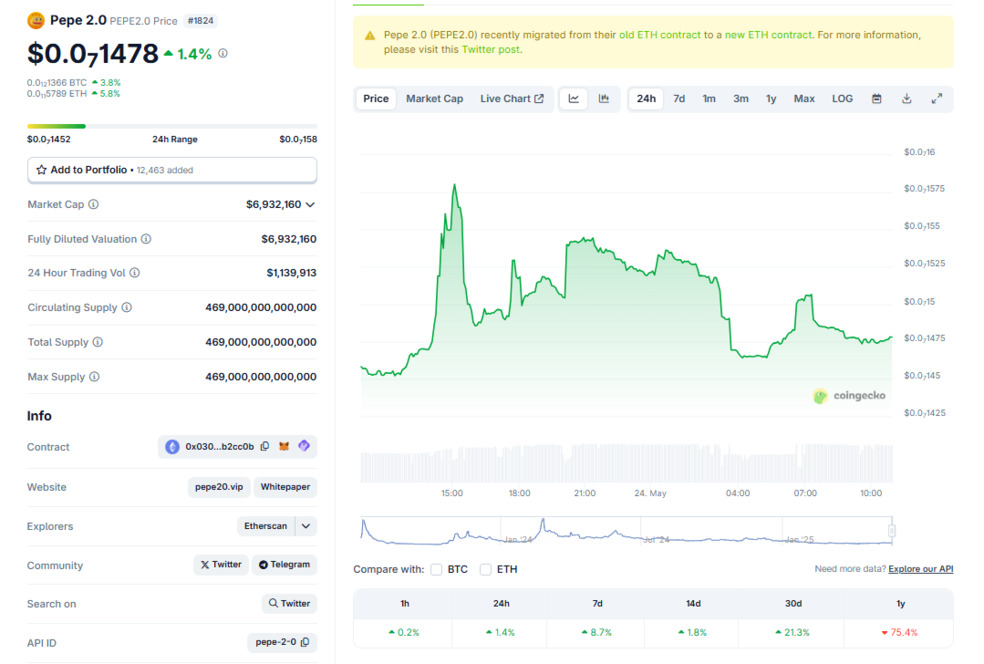The image size is (984, 664).
Task: Add token to MetaMask via fox icon
Action: click(x=284, y=447)
